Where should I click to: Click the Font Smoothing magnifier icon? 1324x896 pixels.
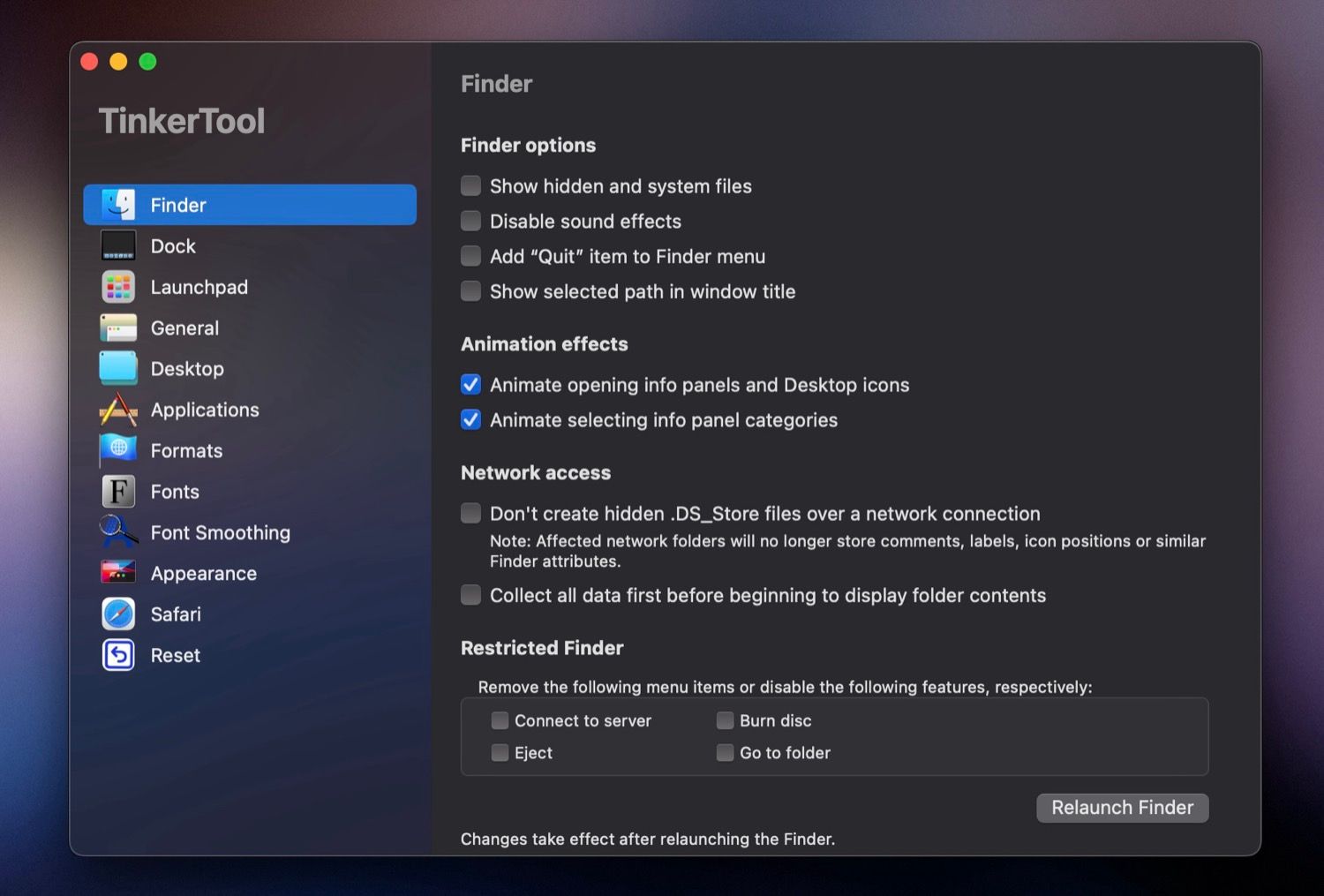pyautogui.click(x=118, y=532)
